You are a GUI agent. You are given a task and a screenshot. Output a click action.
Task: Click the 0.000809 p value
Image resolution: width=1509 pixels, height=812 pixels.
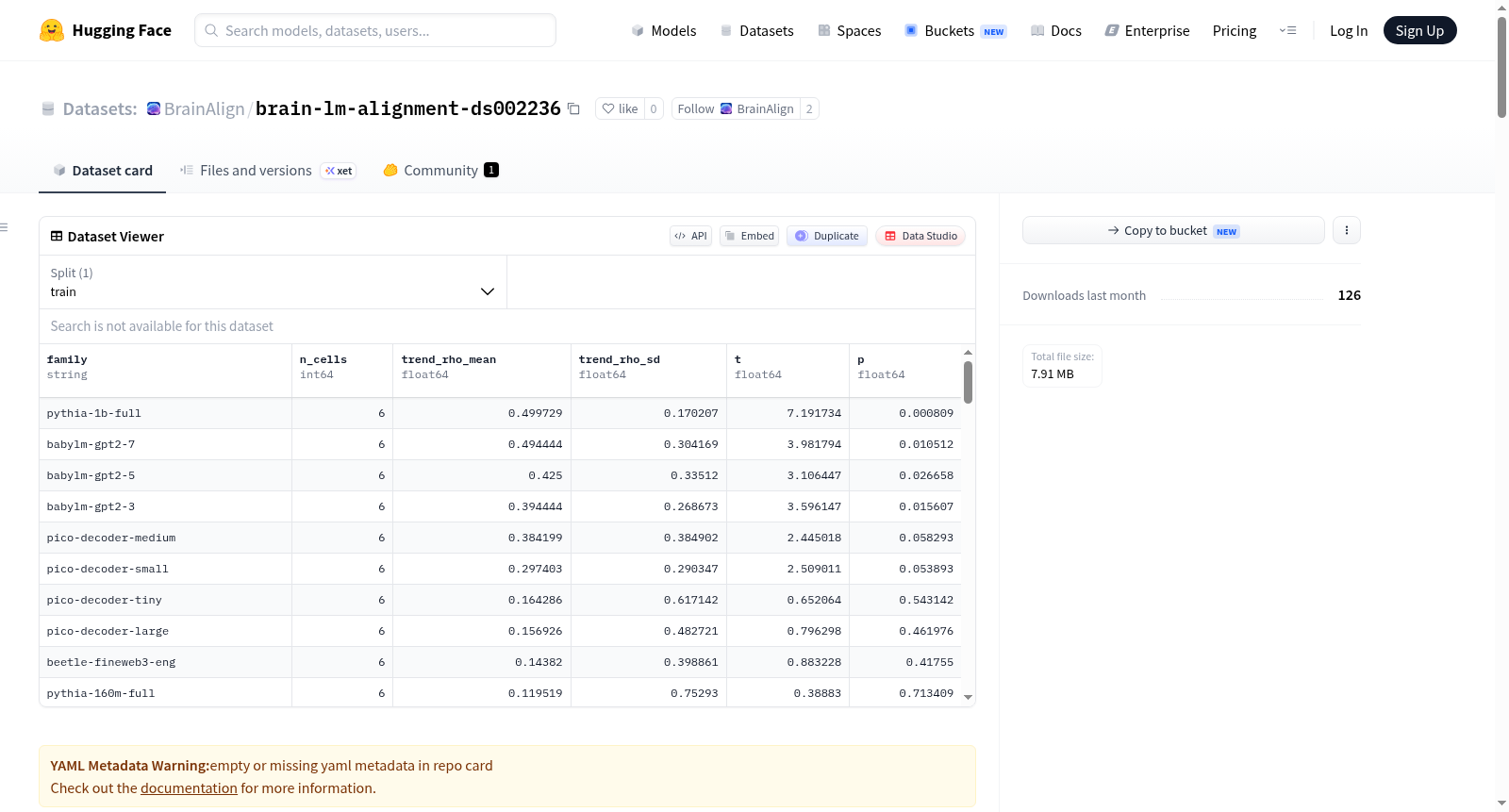pyautogui.click(x=926, y=413)
